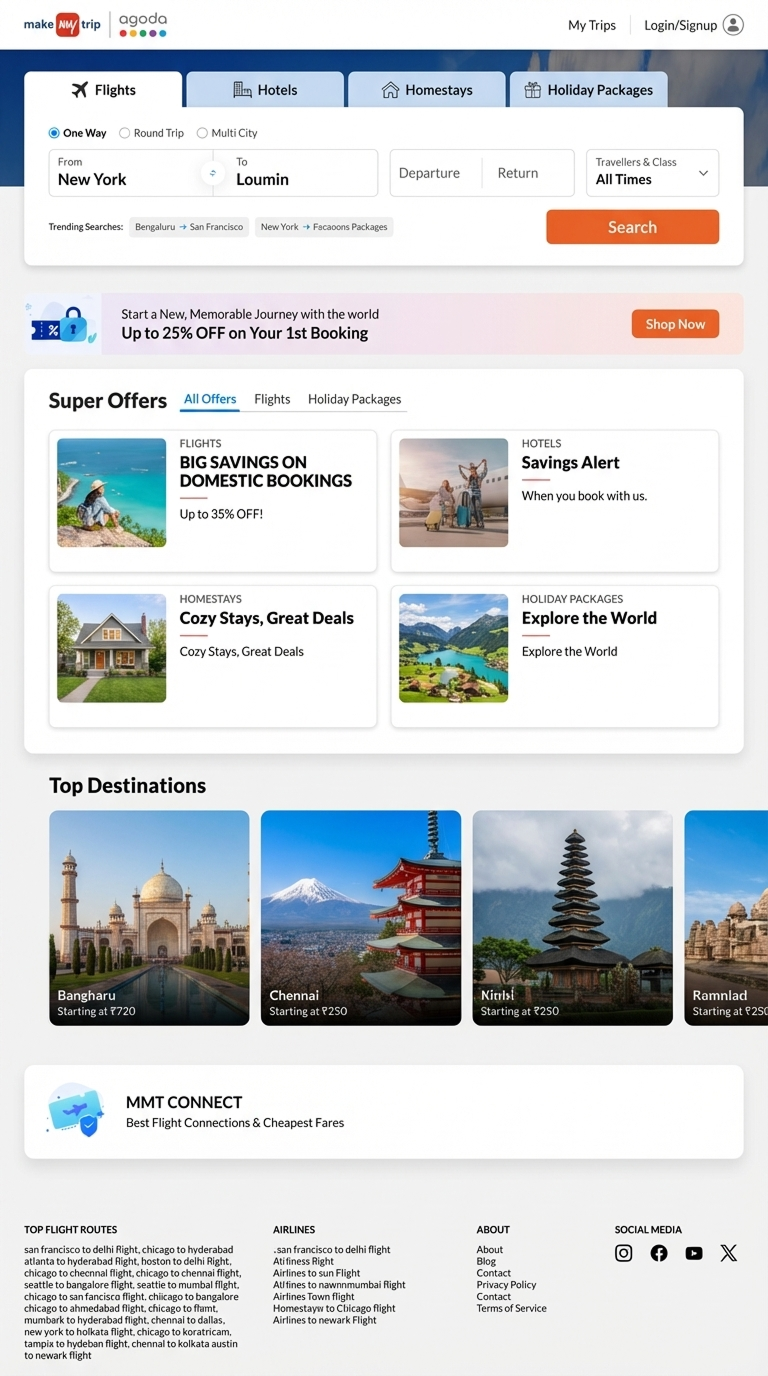Screen dimensions: 768x1376
Task: Switch to the Holiday Packages tab
Action: point(589,90)
